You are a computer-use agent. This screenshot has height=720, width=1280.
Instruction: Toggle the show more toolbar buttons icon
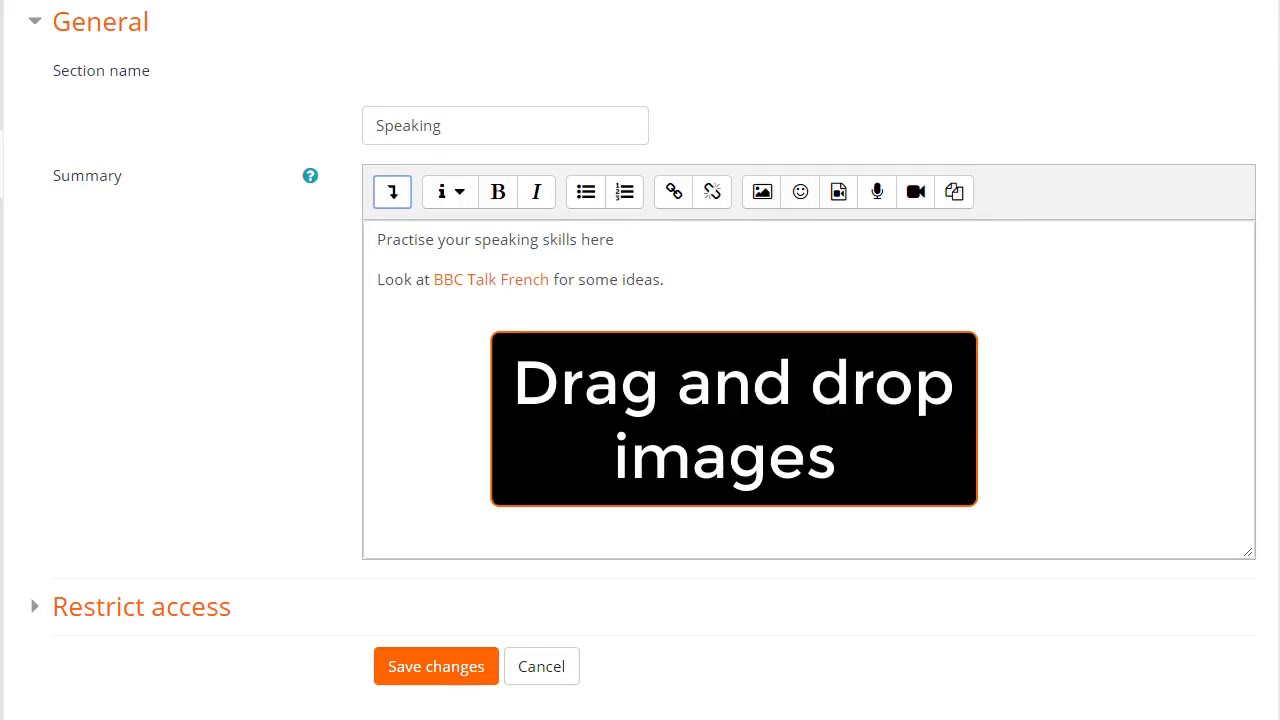pos(392,192)
